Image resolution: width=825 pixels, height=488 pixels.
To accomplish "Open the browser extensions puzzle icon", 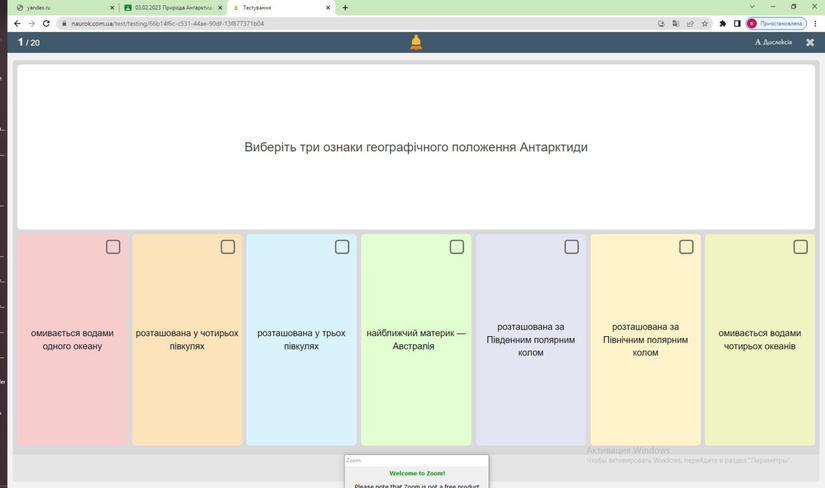I will pyautogui.click(x=723, y=24).
